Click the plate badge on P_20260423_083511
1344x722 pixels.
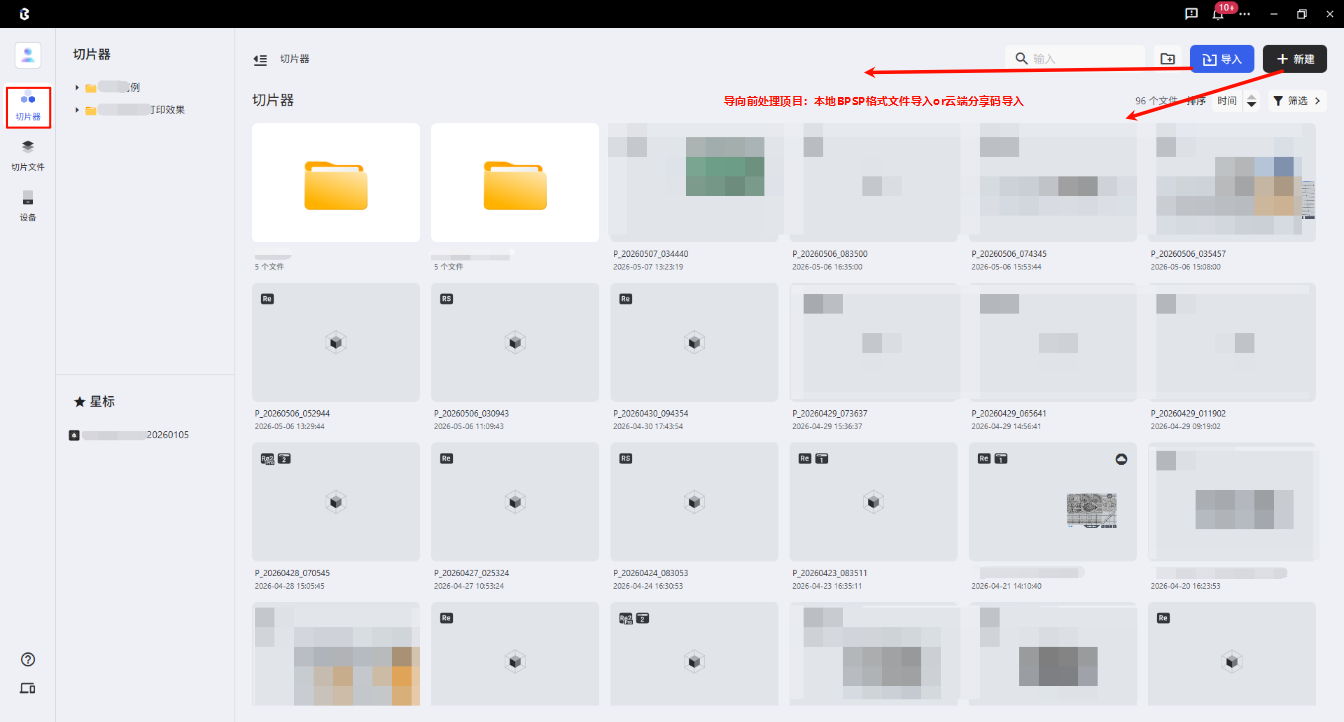tap(822, 458)
